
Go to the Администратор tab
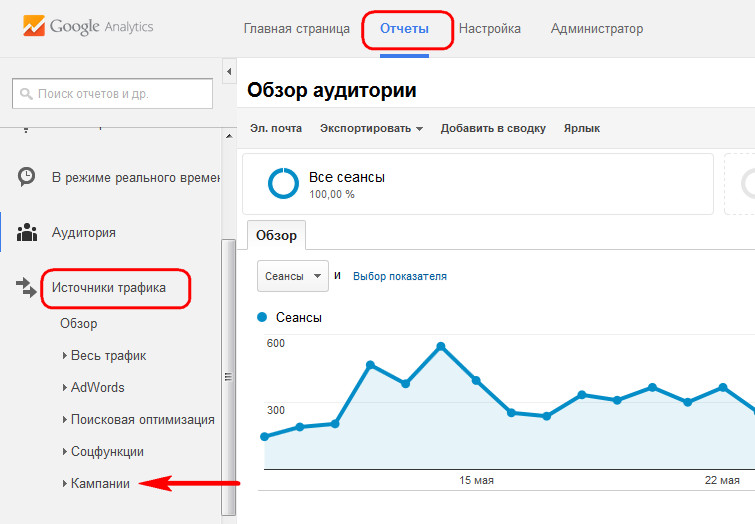(x=597, y=28)
